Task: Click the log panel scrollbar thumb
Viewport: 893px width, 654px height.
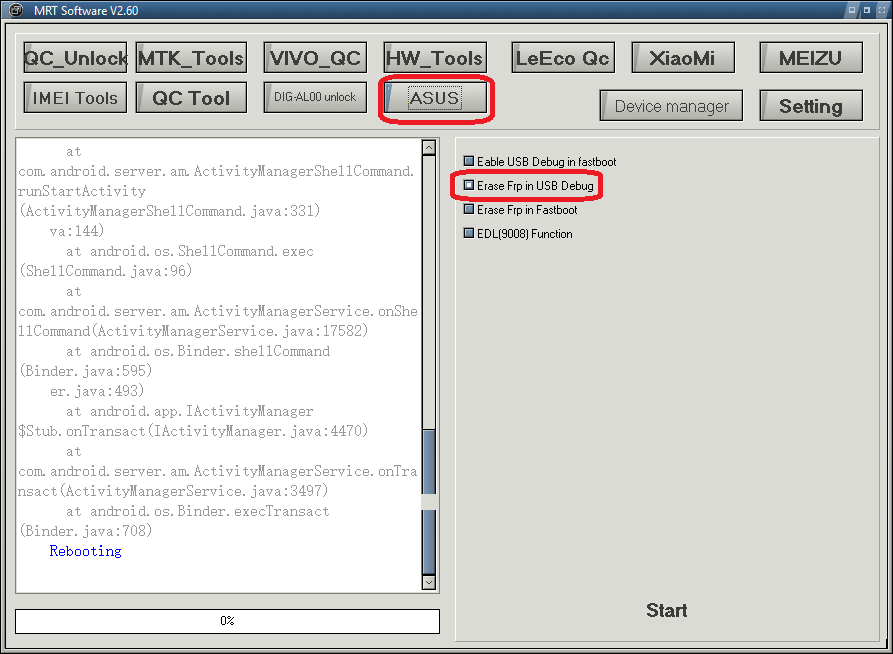Action: tap(428, 501)
